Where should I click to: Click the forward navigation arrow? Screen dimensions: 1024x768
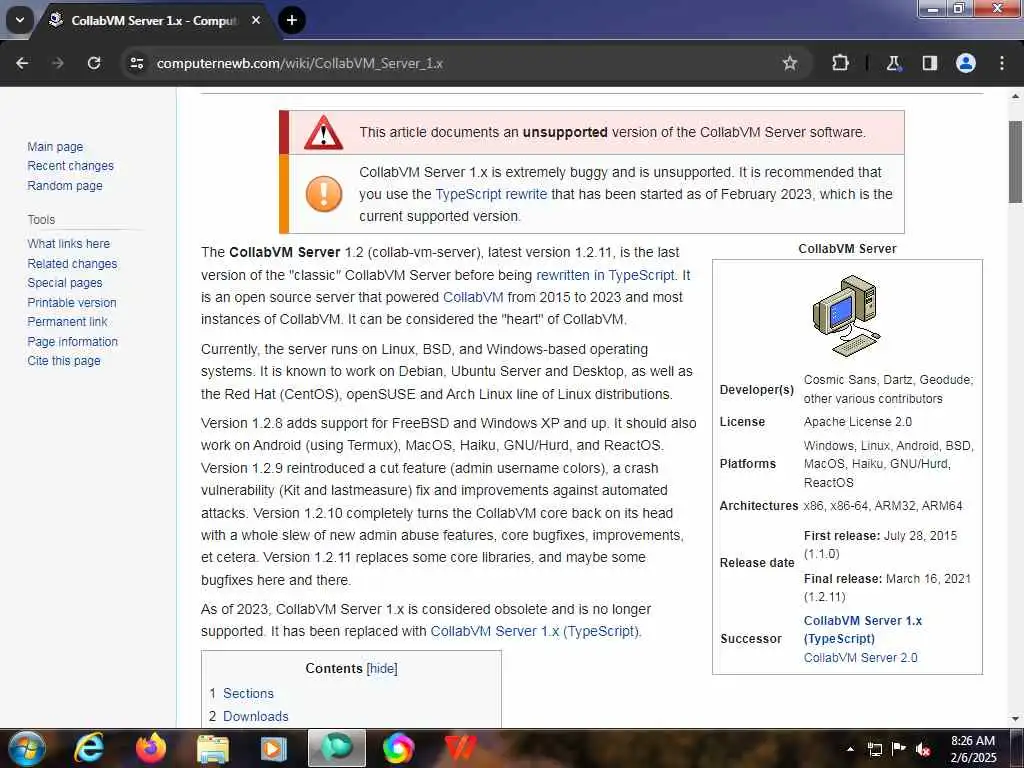[58, 63]
